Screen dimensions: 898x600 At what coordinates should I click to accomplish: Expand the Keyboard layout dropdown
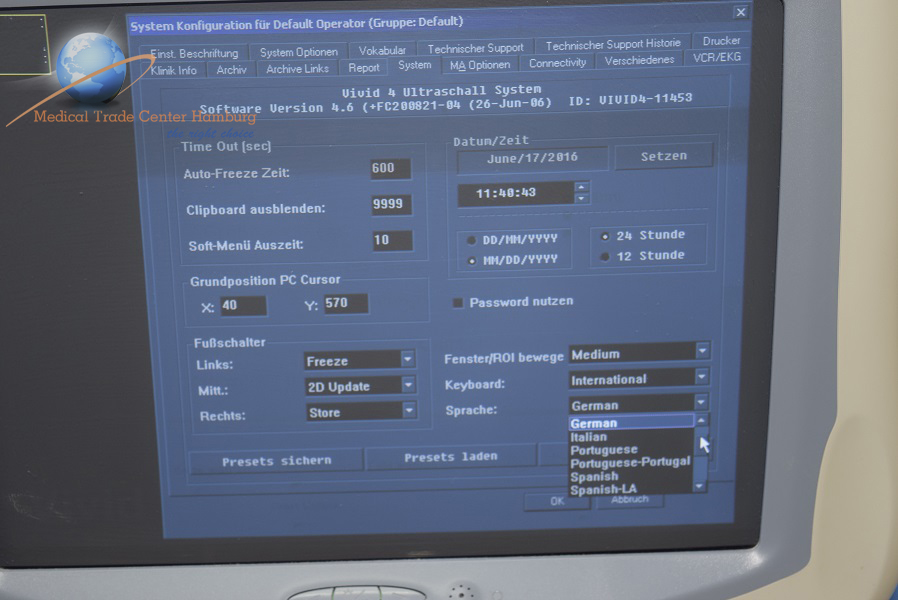click(702, 378)
